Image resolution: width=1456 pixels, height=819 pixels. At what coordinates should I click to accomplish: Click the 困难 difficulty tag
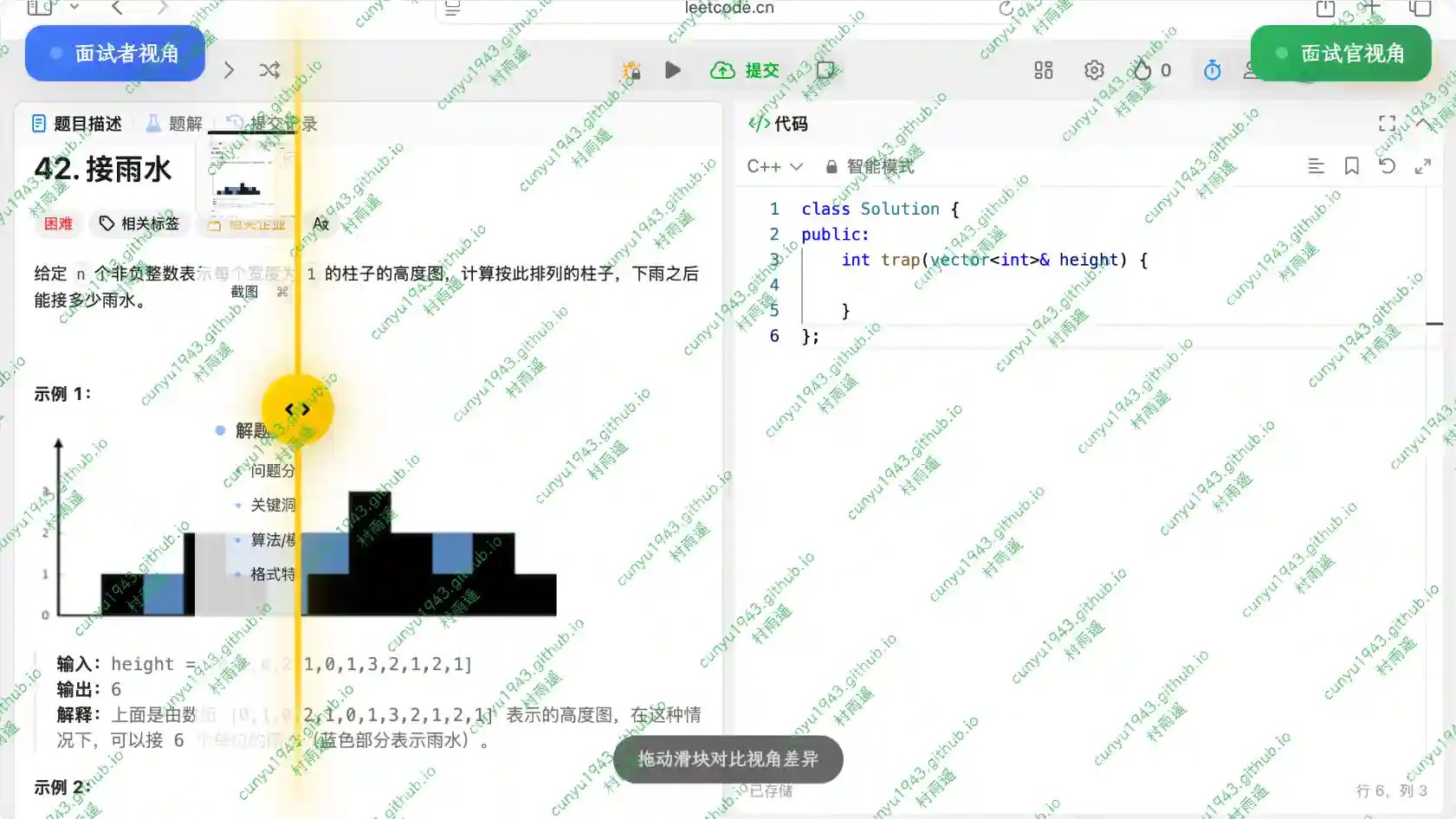coord(58,223)
